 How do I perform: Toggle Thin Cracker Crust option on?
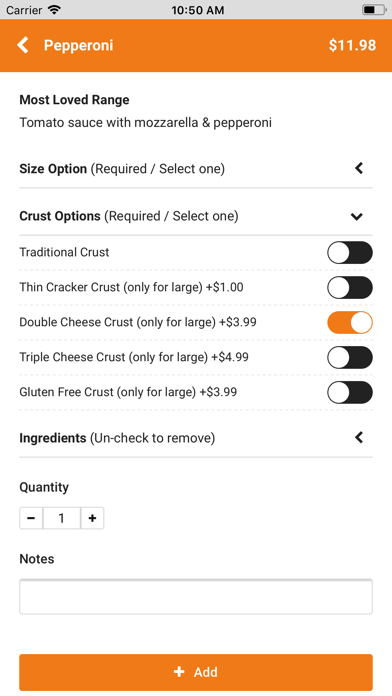pyautogui.click(x=350, y=288)
